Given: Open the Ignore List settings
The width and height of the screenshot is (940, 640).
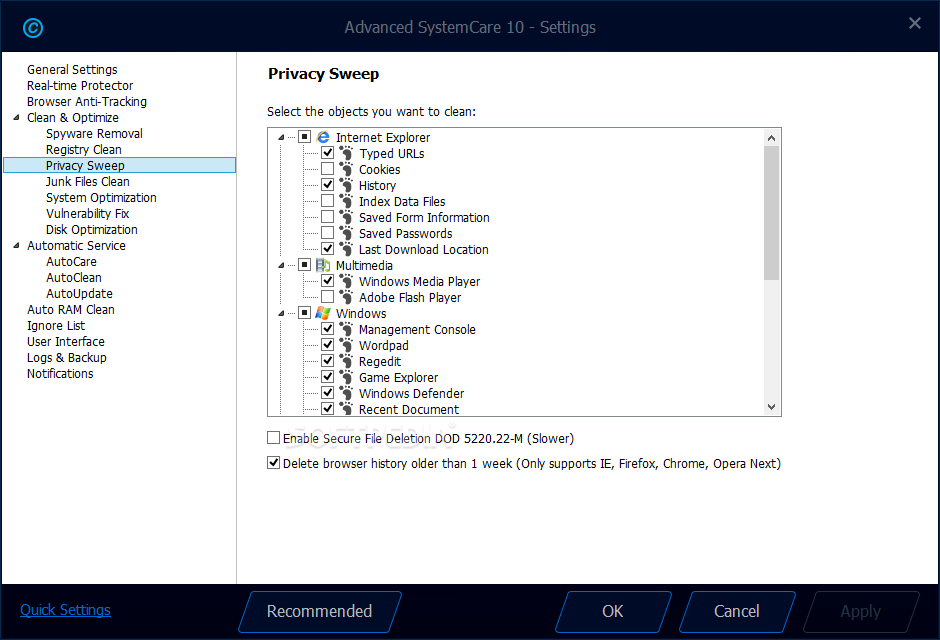Looking at the screenshot, I should coord(56,325).
